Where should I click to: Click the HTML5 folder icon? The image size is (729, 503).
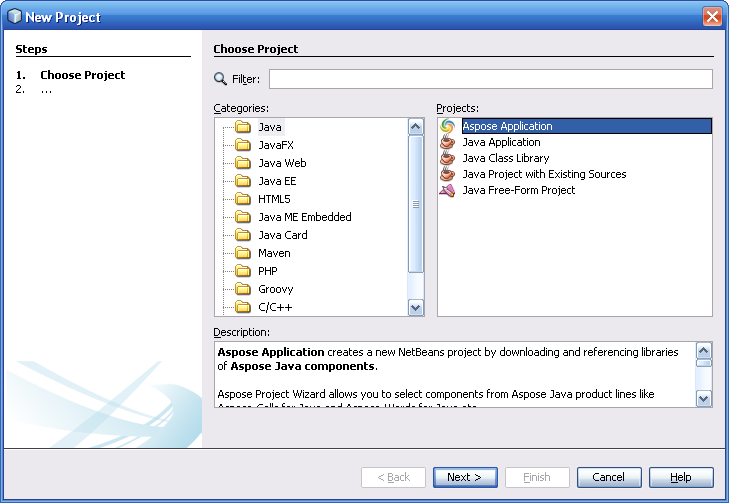[x=243, y=199]
